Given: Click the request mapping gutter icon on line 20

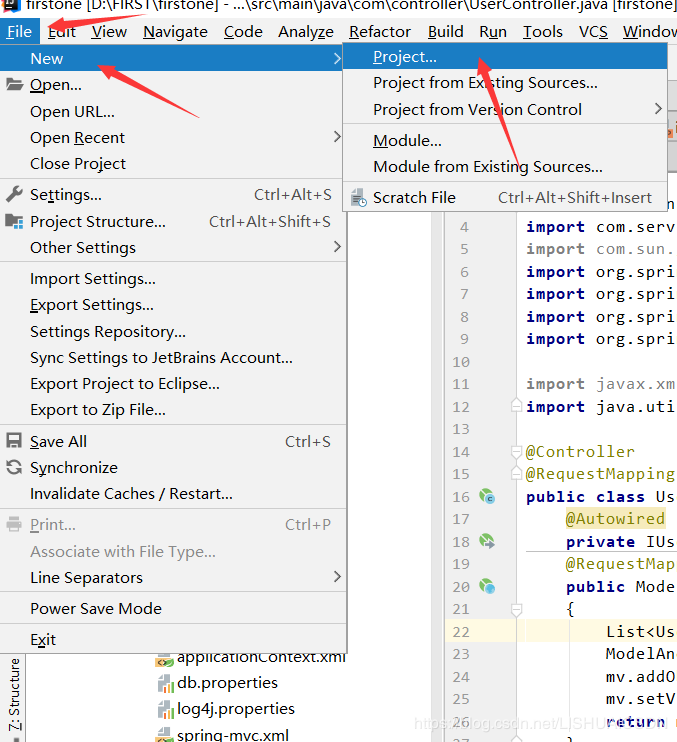Looking at the screenshot, I should pyautogui.click(x=487, y=586).
